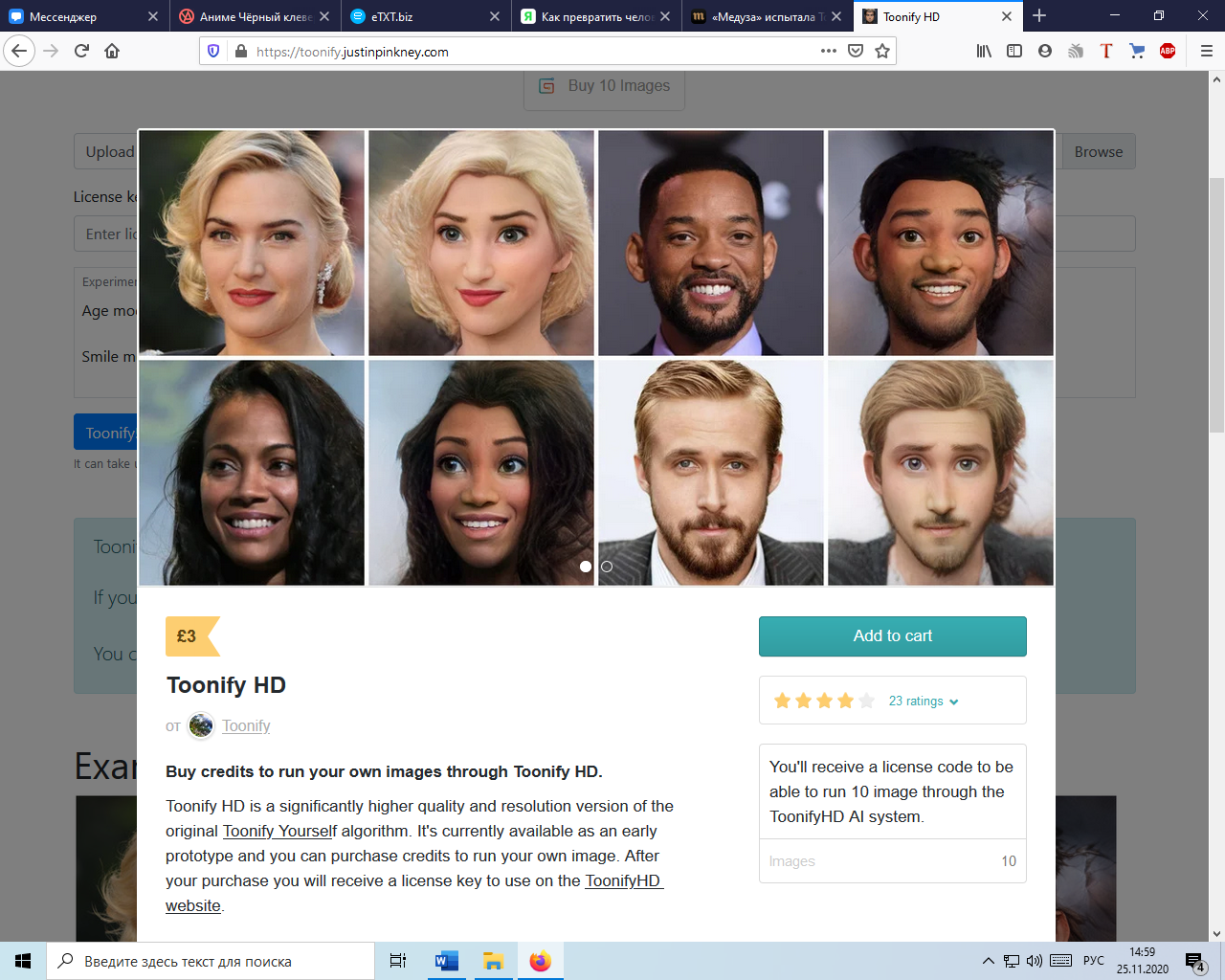Open page actions three-dot menu
The height and width of the screenshot is (980, 1225).
point(829,52)
